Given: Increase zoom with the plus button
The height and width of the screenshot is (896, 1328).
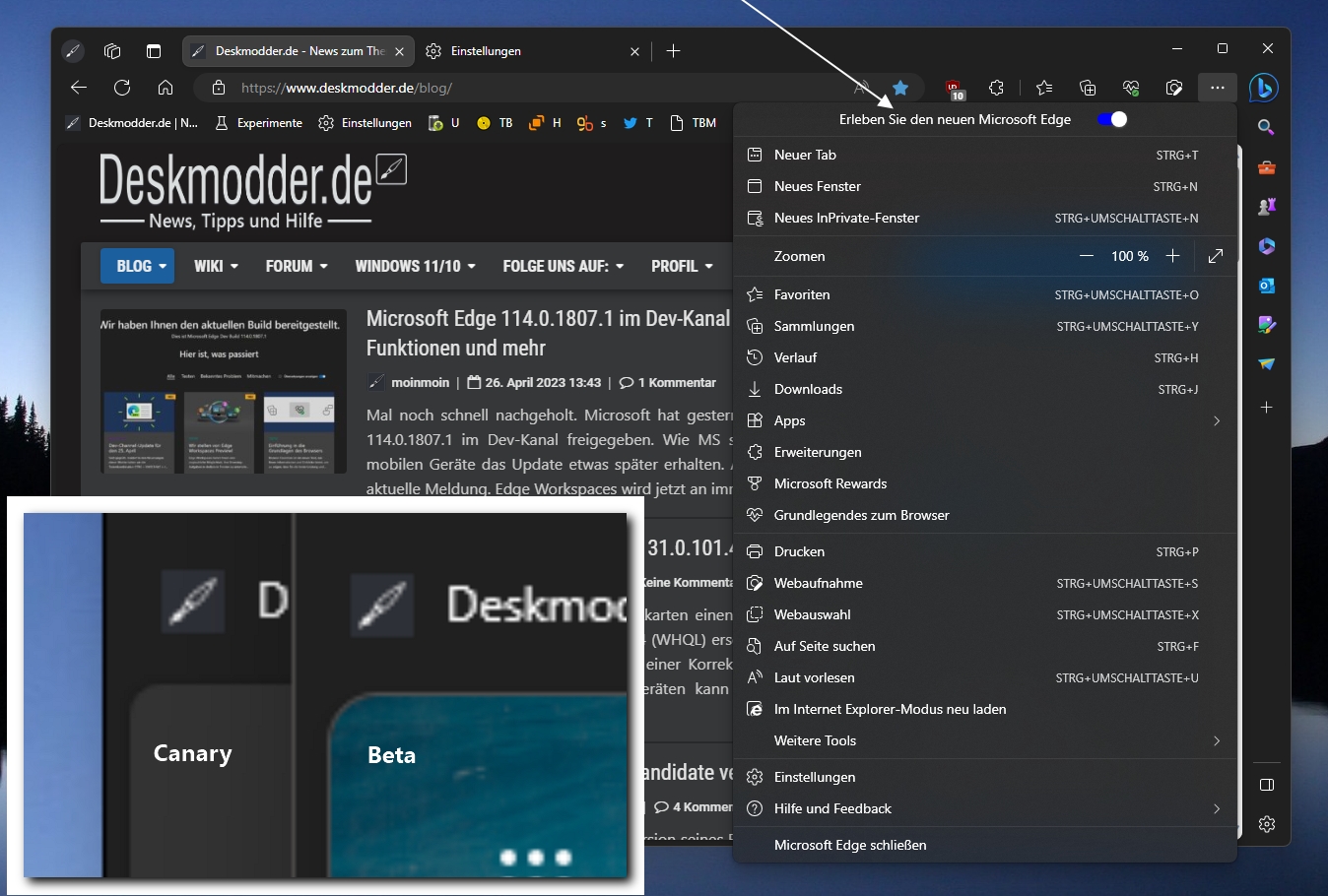Looking at the screenshot, I should [x=1172, y=256].
